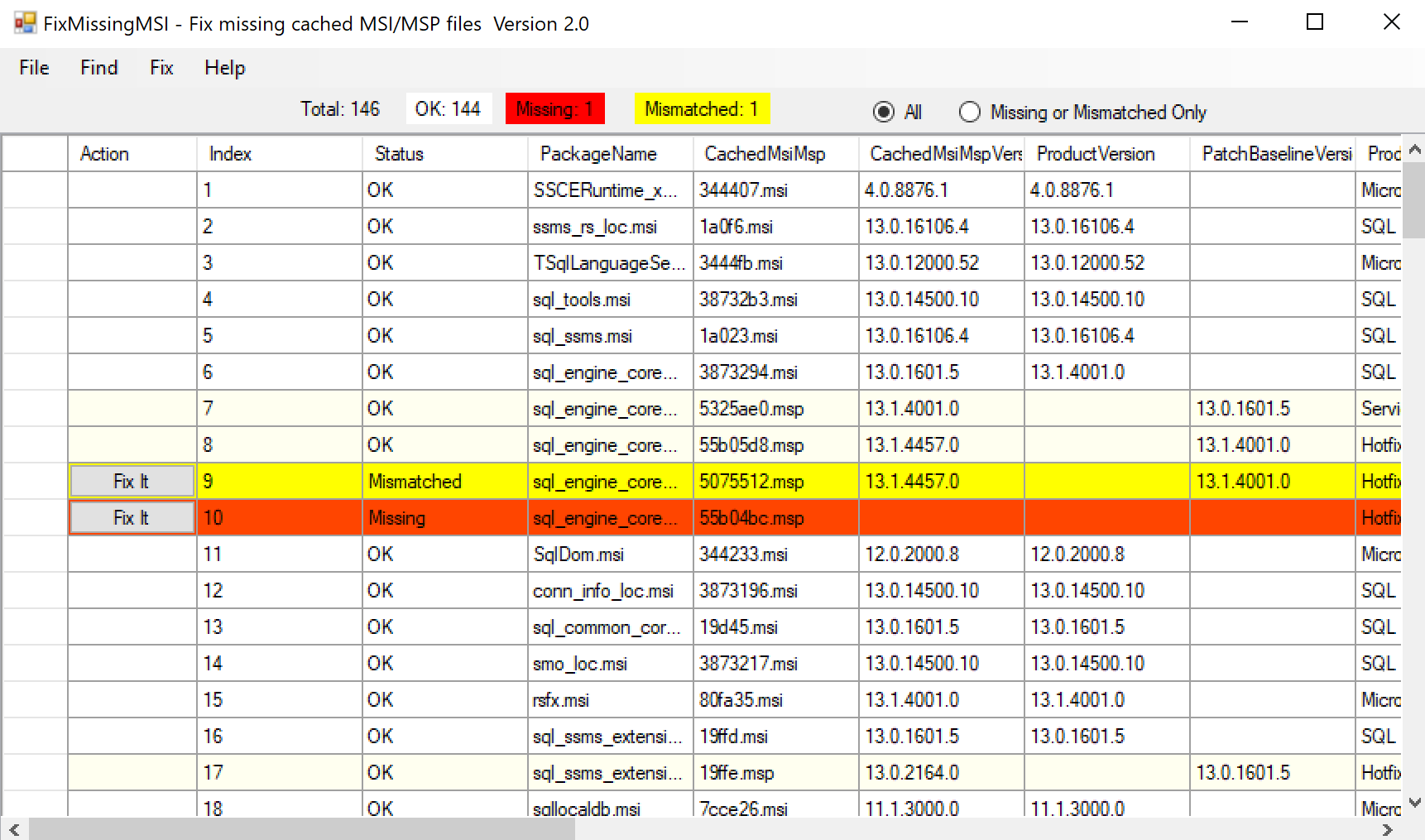Open the Help menu
Screen dimensions: 1425x840
[x=224, y=68]
